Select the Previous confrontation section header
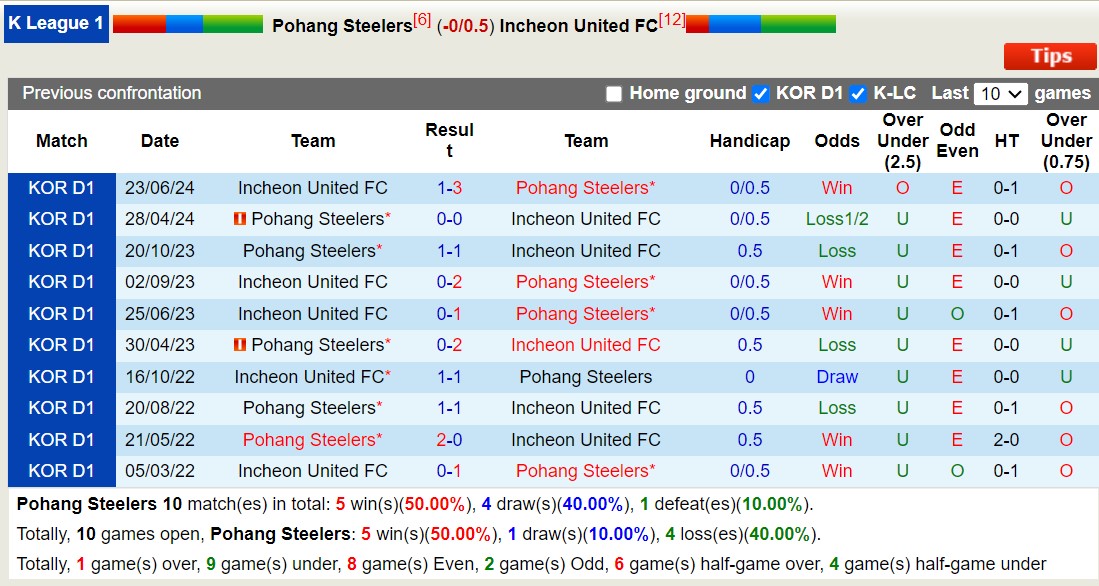1099x586 pixels. (x=110, y=93)
